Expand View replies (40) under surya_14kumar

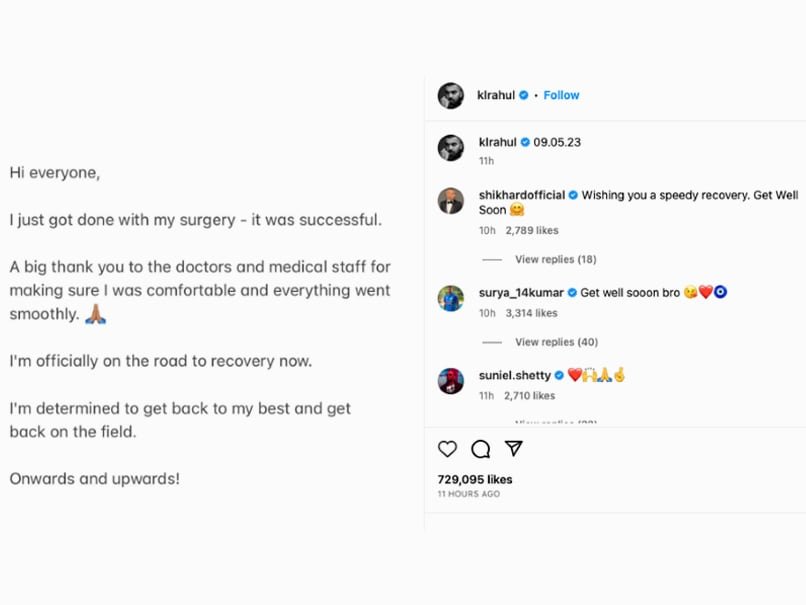555,342
